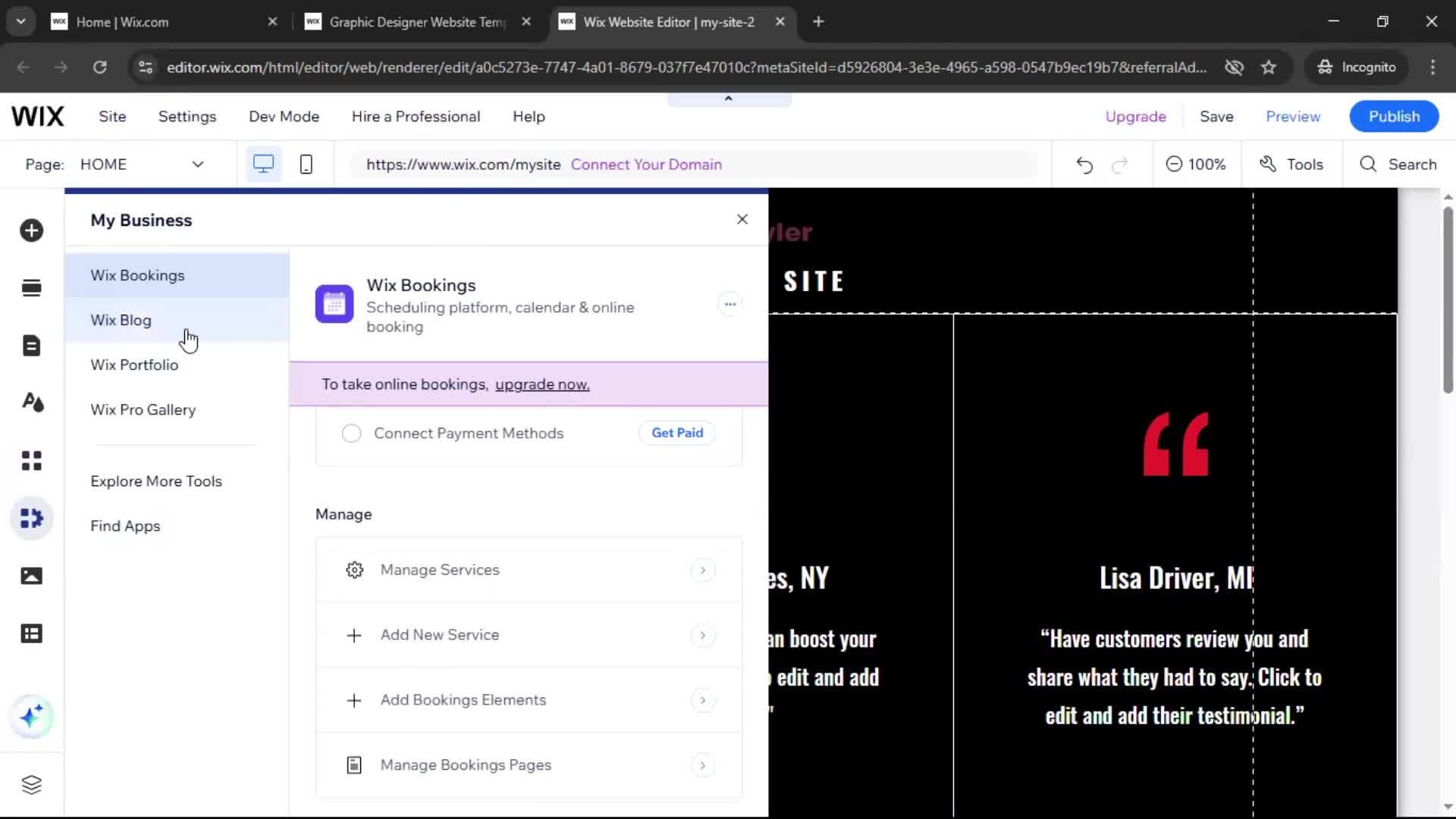Open the Help menu
The height and width of the screenshot is (819, 1456).
tap(529, 117)
